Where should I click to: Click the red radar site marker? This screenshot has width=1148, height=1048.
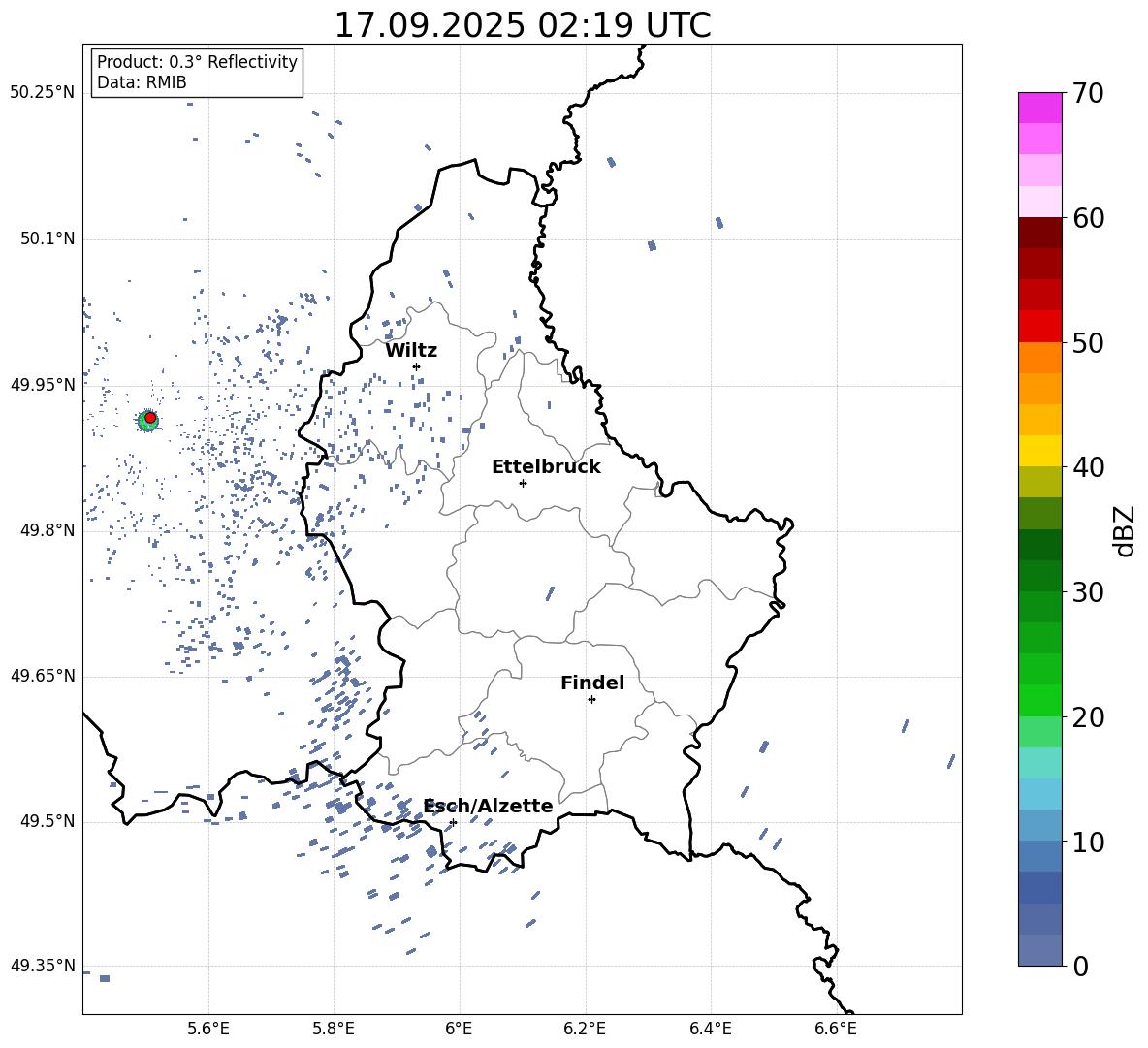150,417
